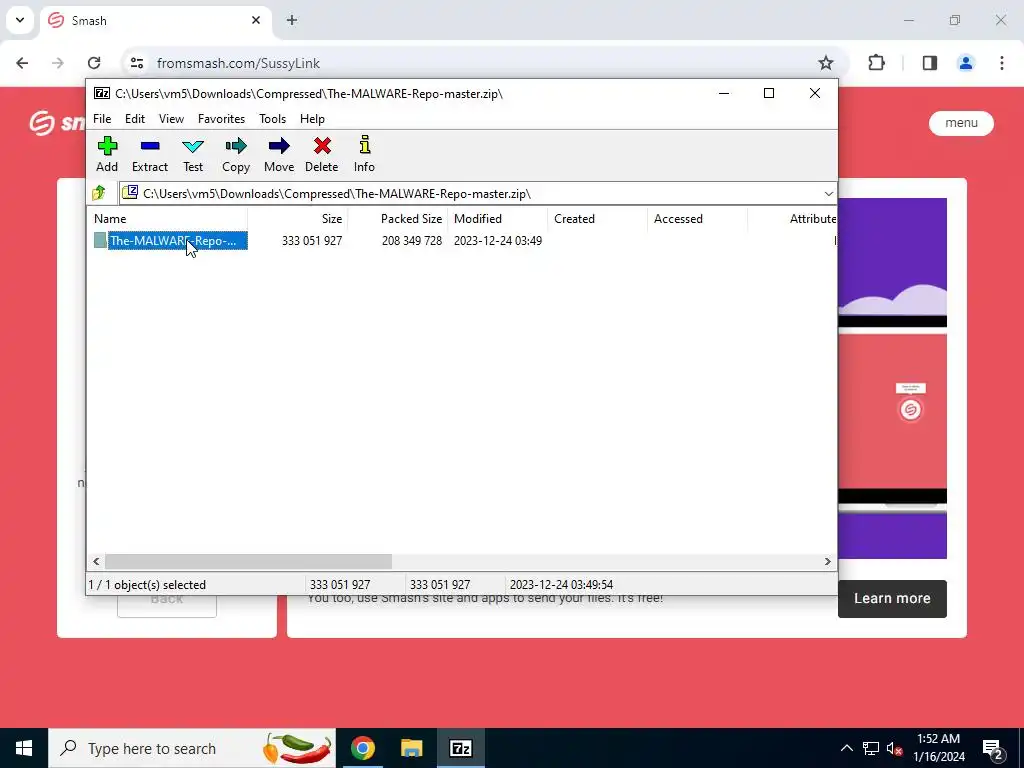Sort by Accessed column header
Image resolution: width=1024 pixels, height=768 pixels.
[x=697, y=219]
